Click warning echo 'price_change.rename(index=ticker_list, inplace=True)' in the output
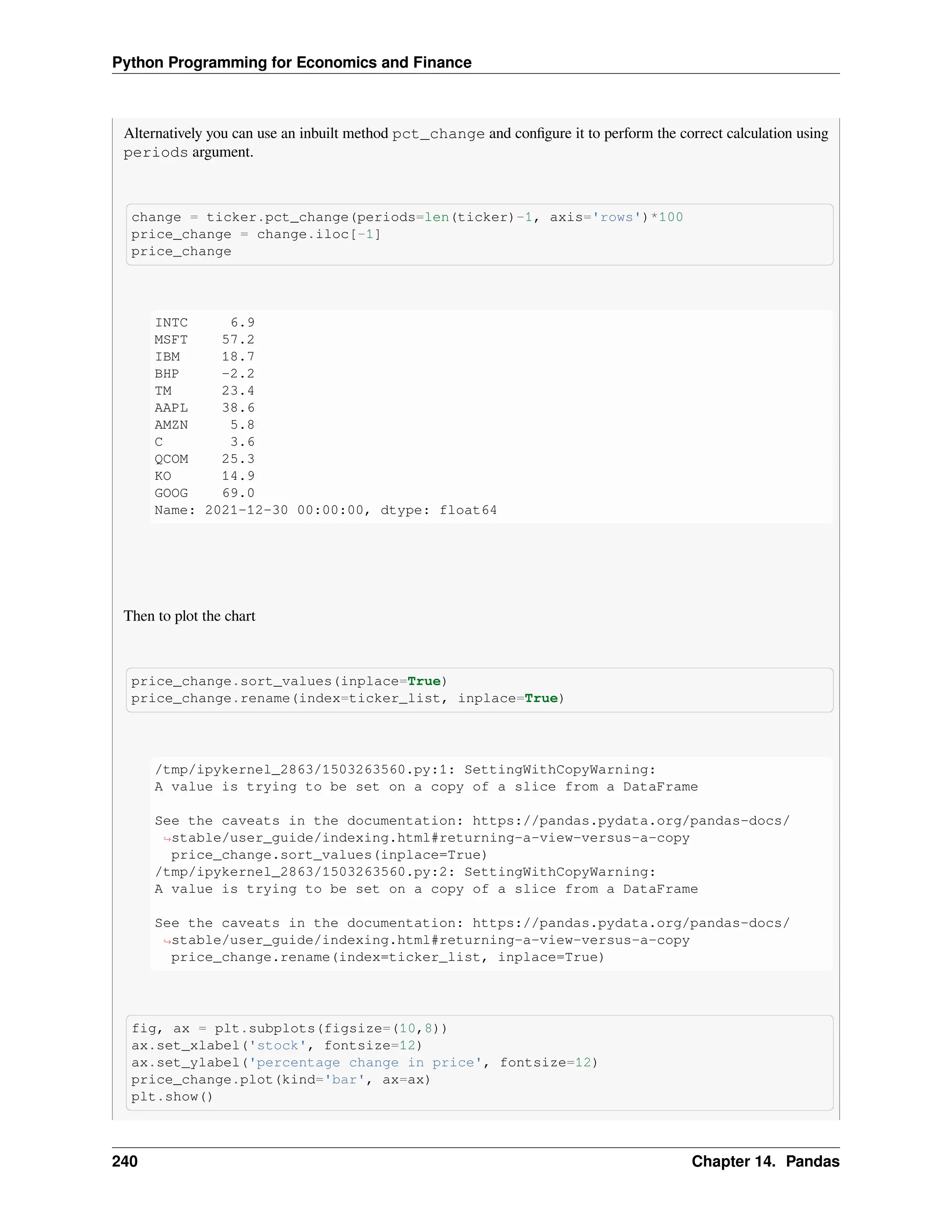 click(x=388, y=957)
